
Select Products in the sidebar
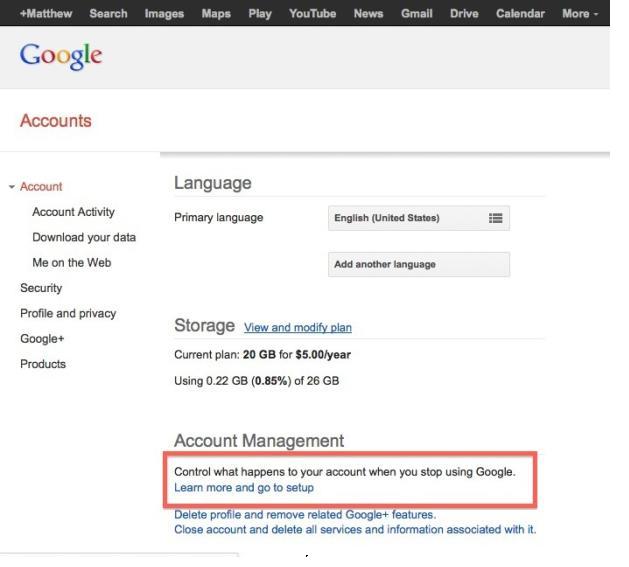coord(43,364)
